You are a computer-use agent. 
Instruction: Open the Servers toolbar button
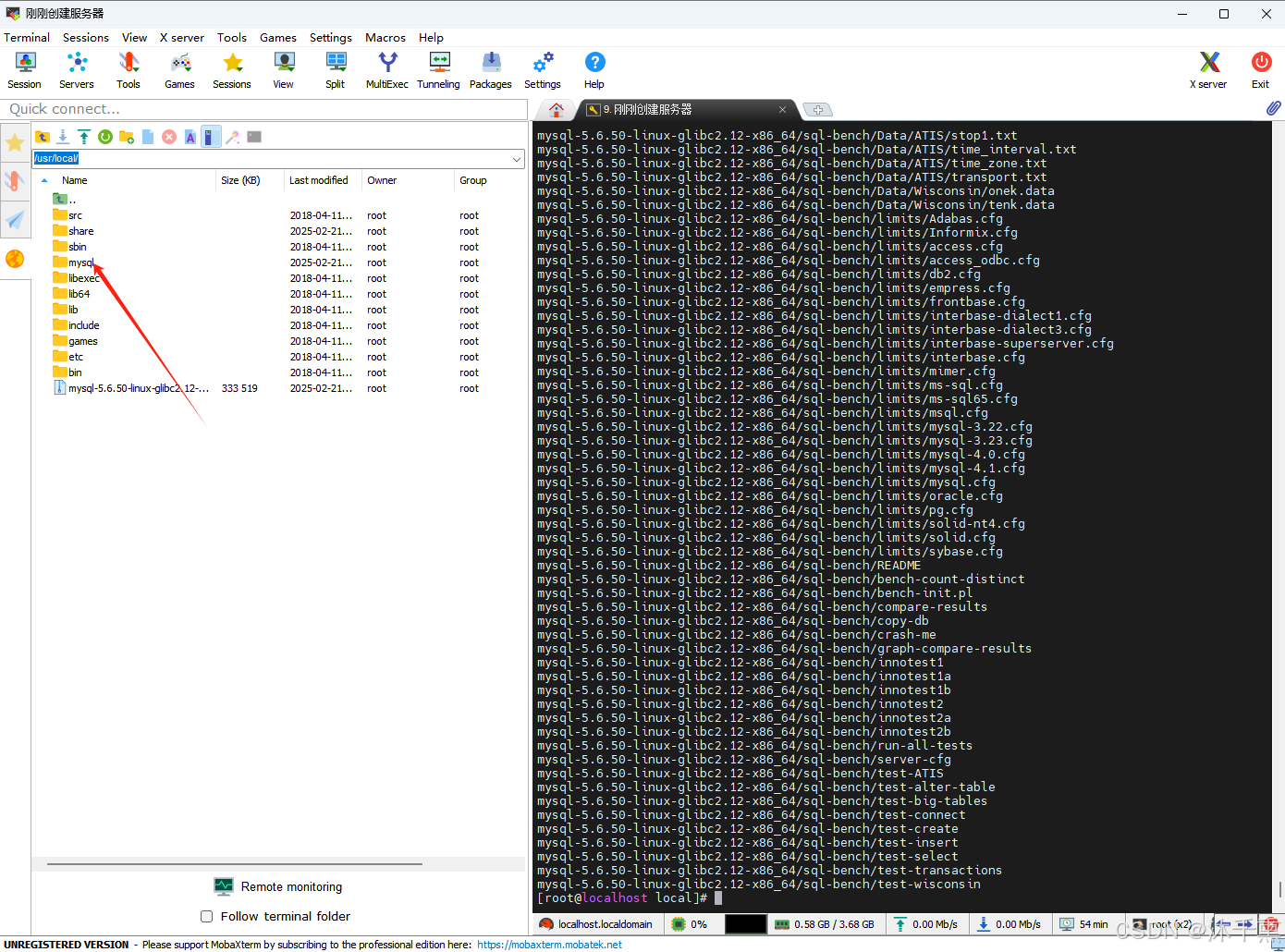click(x=77, y=70)
